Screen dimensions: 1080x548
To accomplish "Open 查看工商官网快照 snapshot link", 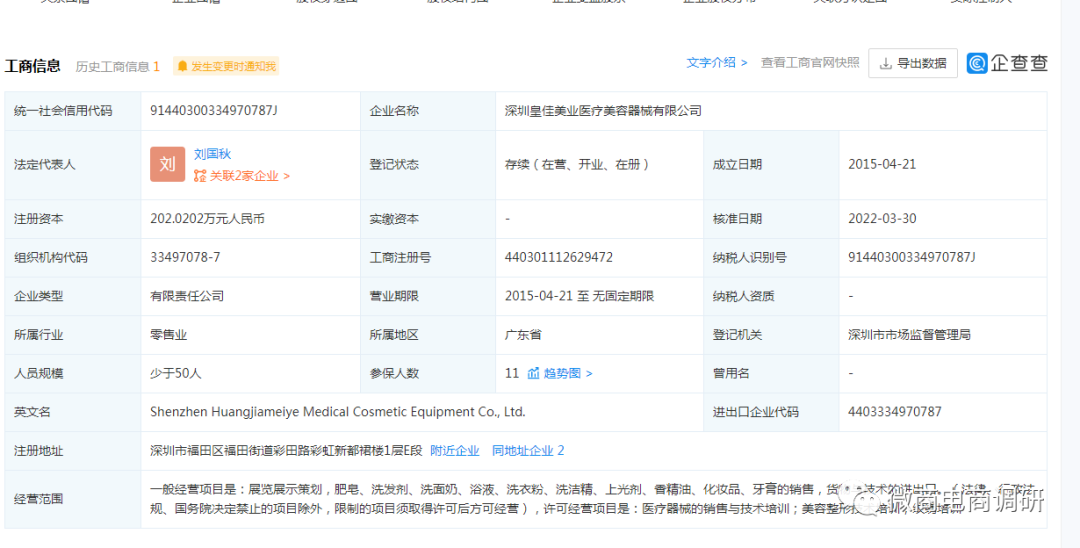I will tap(809, 62).
